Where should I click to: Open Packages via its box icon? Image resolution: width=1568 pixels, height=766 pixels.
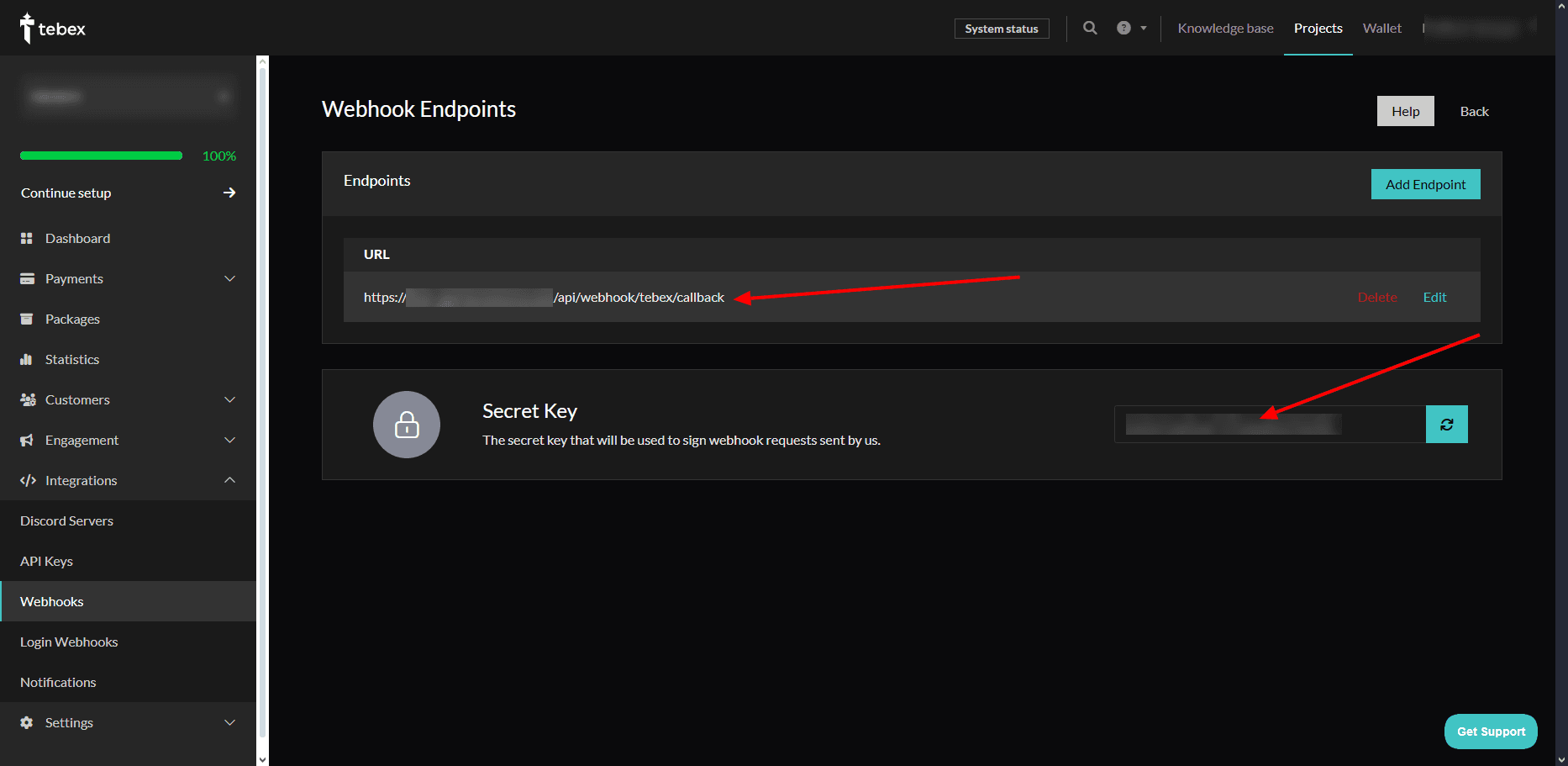pyautogui.click(x=28, y=319)
